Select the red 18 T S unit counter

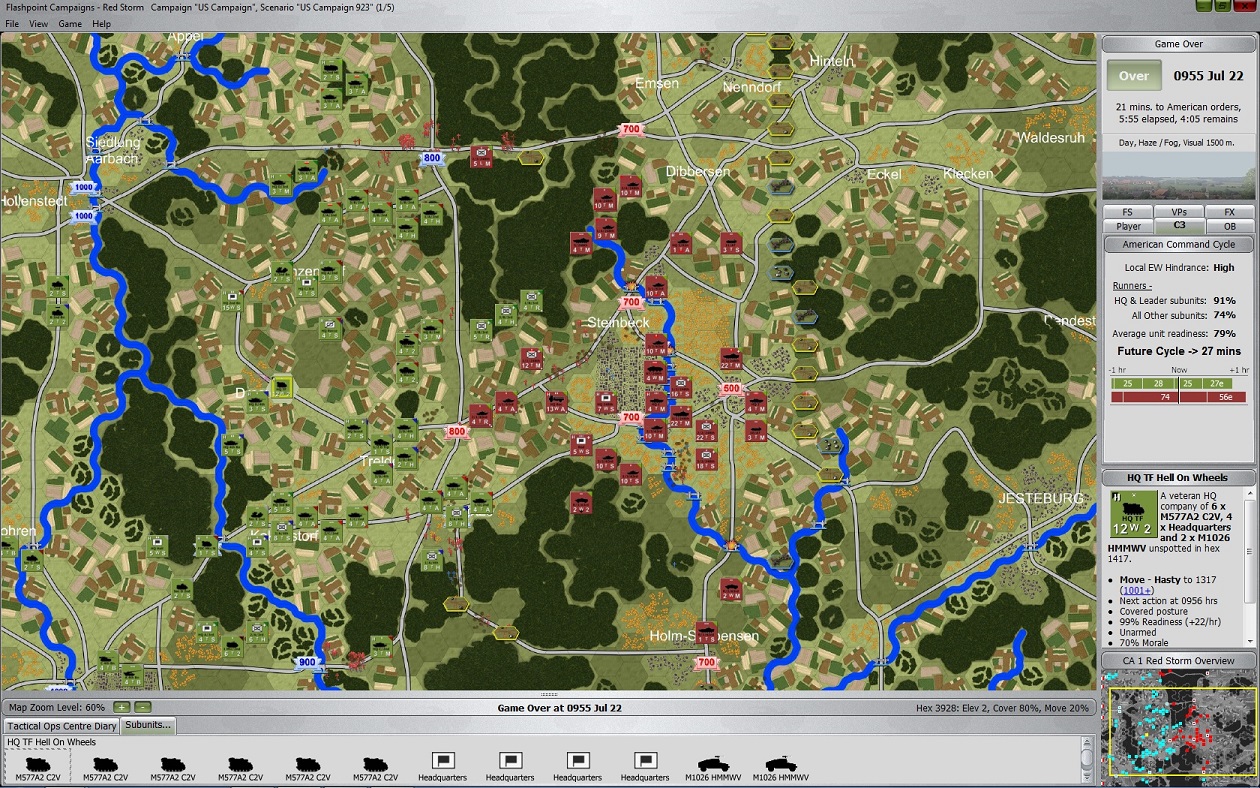coord(706,459)
